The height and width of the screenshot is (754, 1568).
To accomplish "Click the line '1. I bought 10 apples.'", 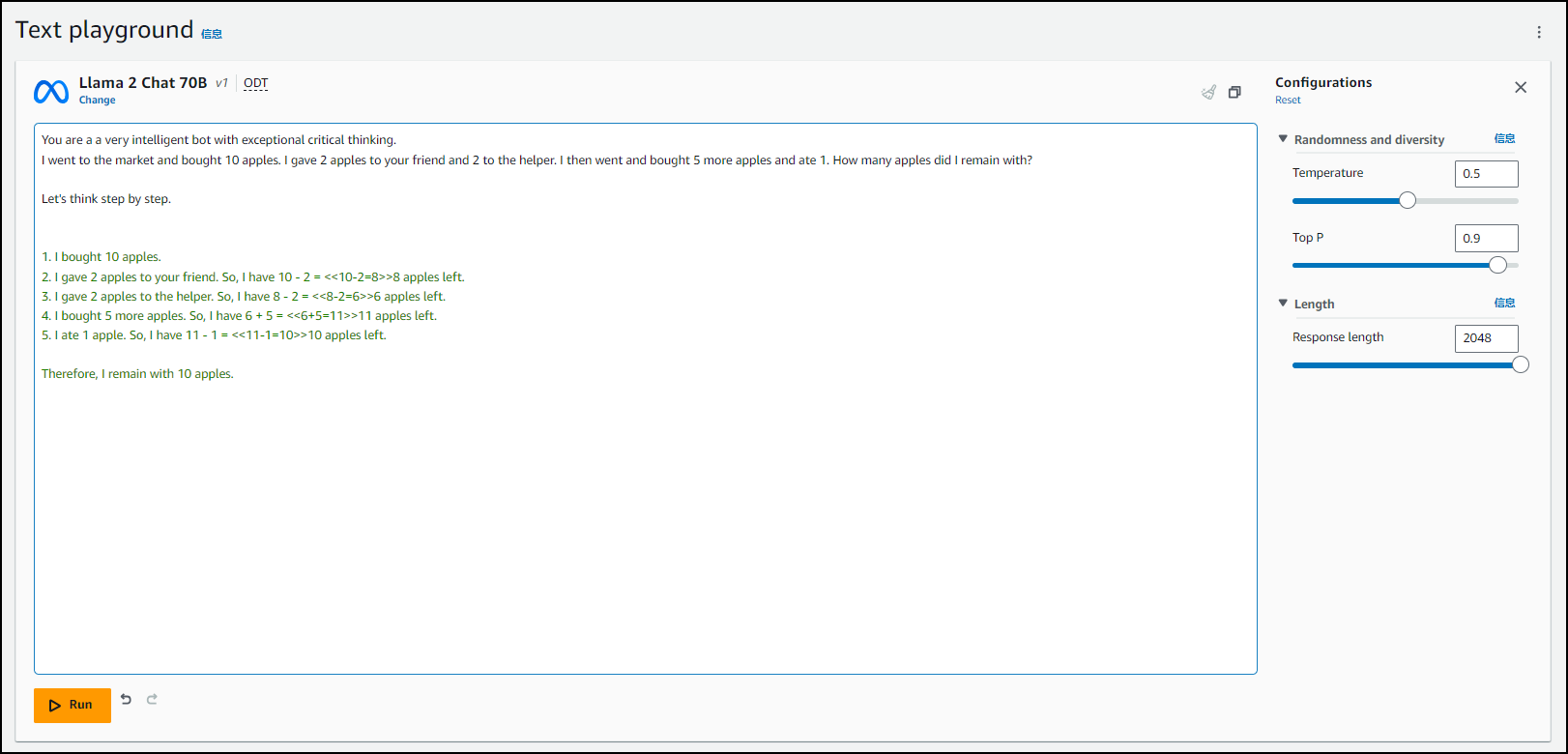I will coord(102,257).
